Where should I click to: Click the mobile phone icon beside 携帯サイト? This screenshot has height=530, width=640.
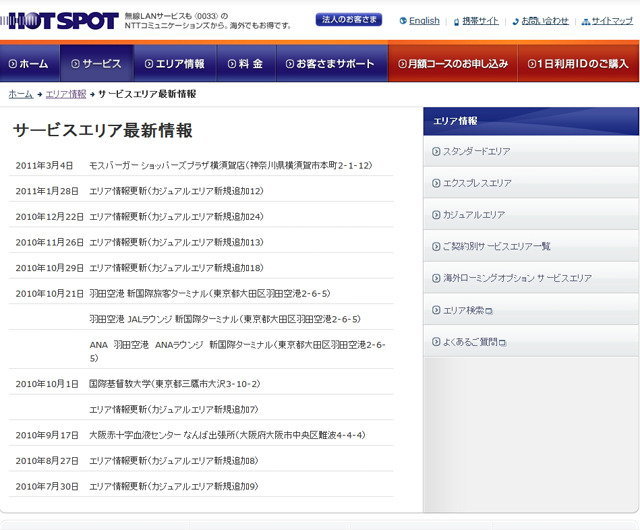[456, 21]
